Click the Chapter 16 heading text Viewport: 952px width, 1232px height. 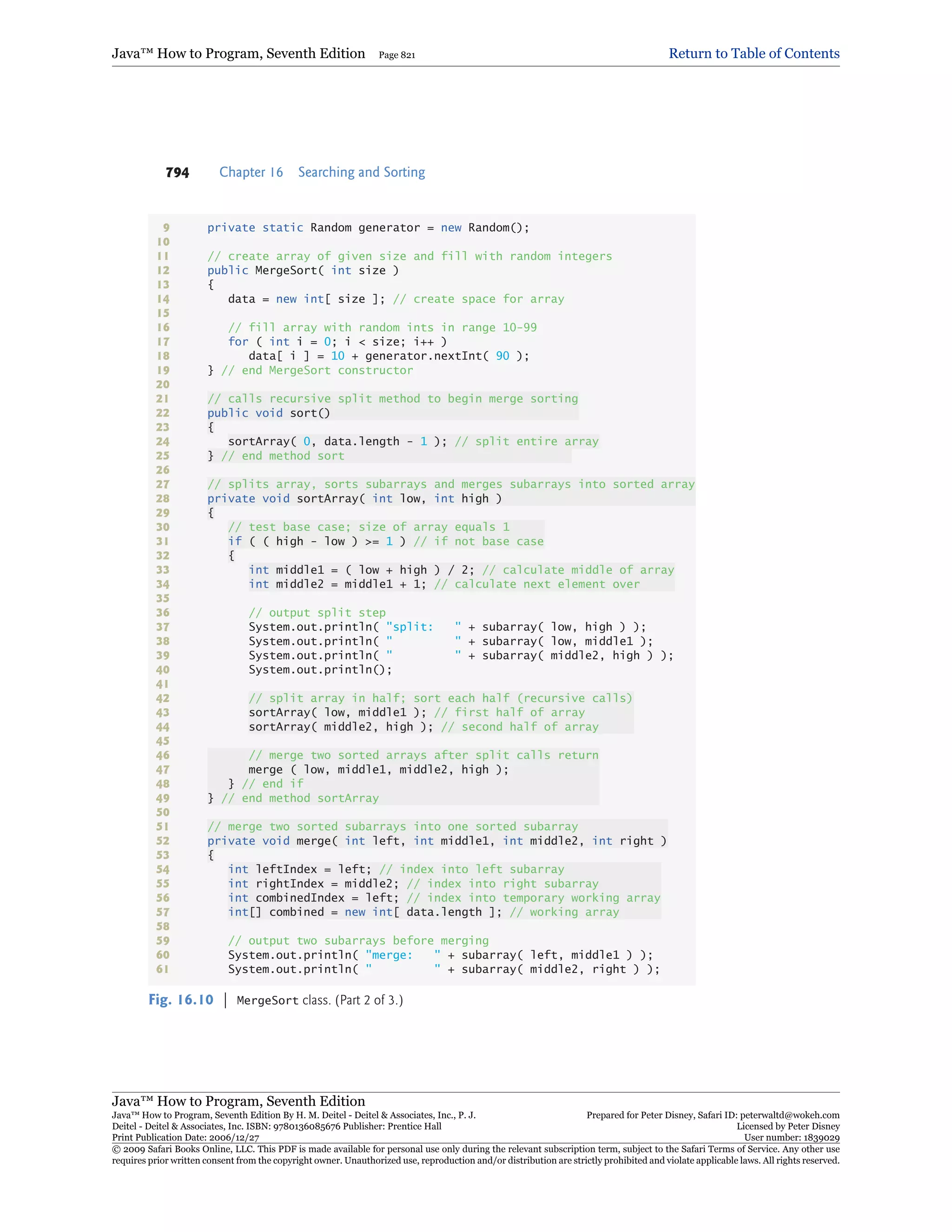(x=251, y=172)
